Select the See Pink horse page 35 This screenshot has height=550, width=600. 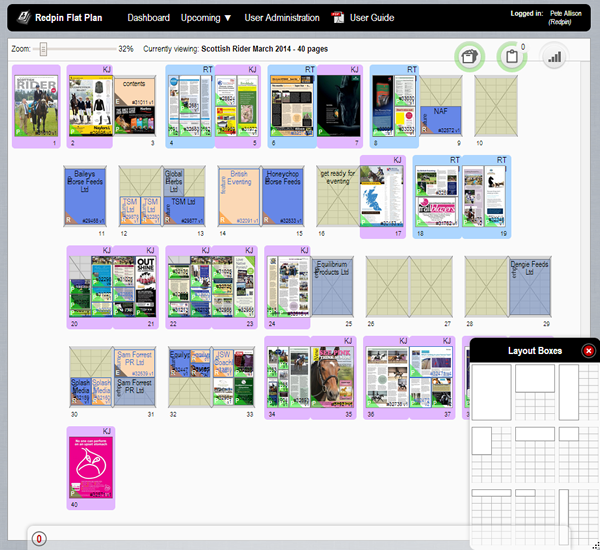(333, 377)
